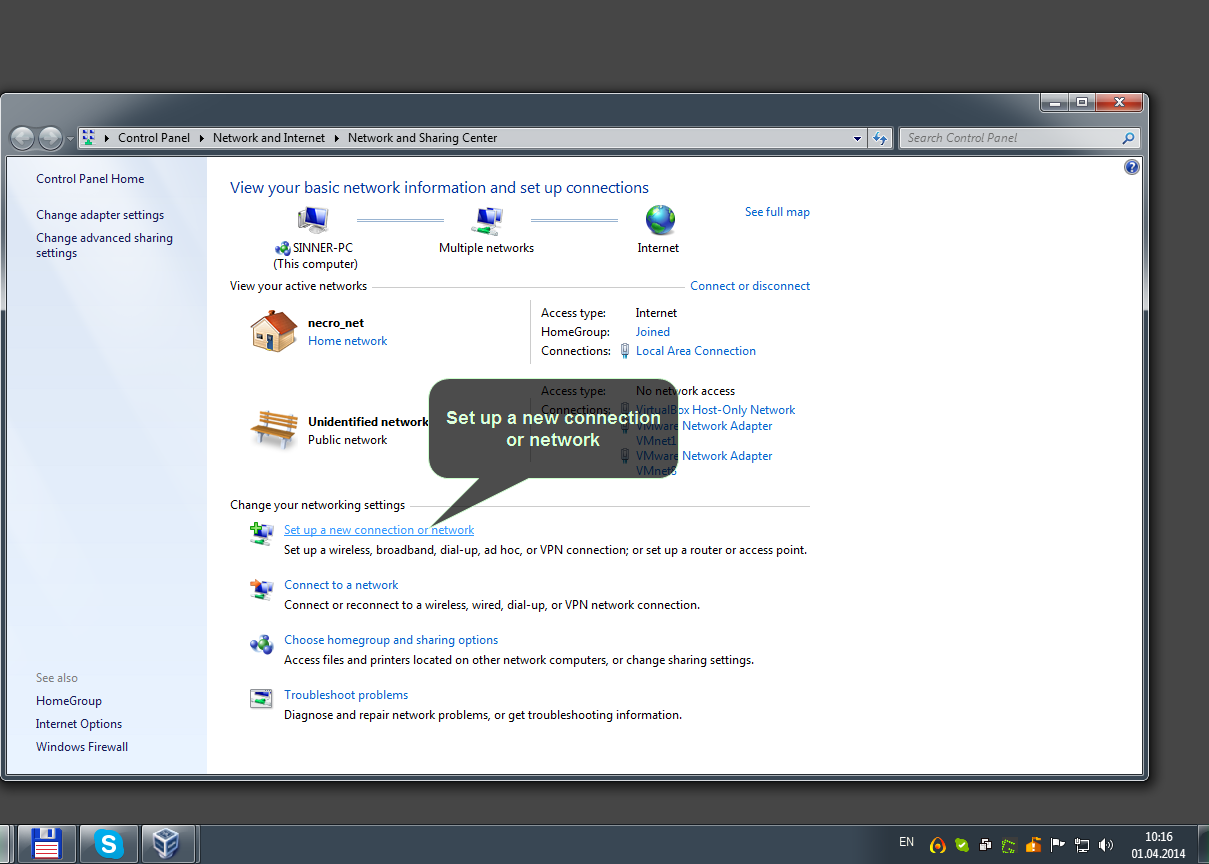
Task: Open Windows Firewall under See also
Action: [x=82, y=747]
